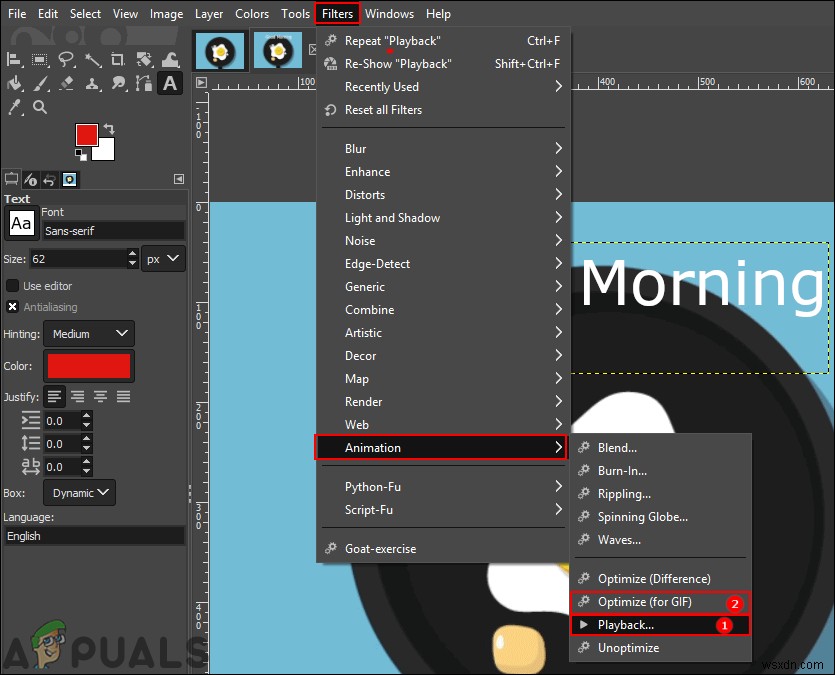835x675 pixels.
Task: Select the Fuzzy Select tool
Action: 92,59
